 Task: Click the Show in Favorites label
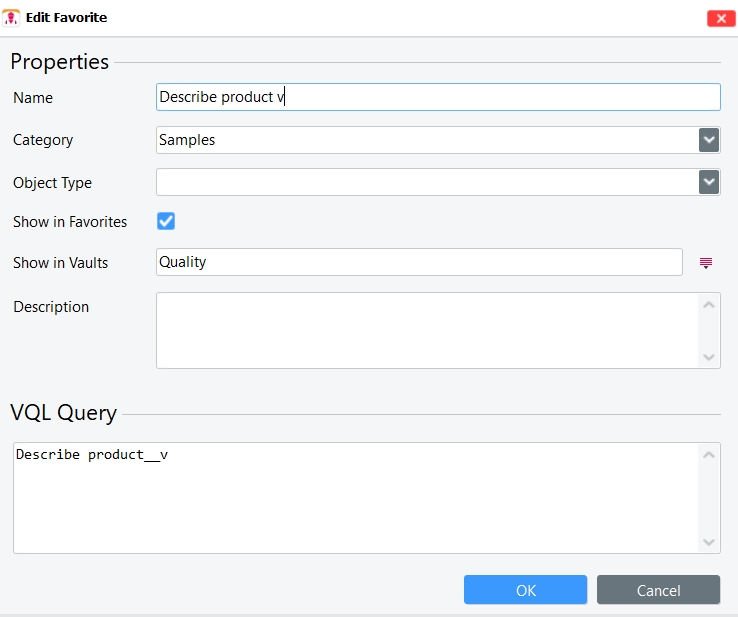pos(70,222)
